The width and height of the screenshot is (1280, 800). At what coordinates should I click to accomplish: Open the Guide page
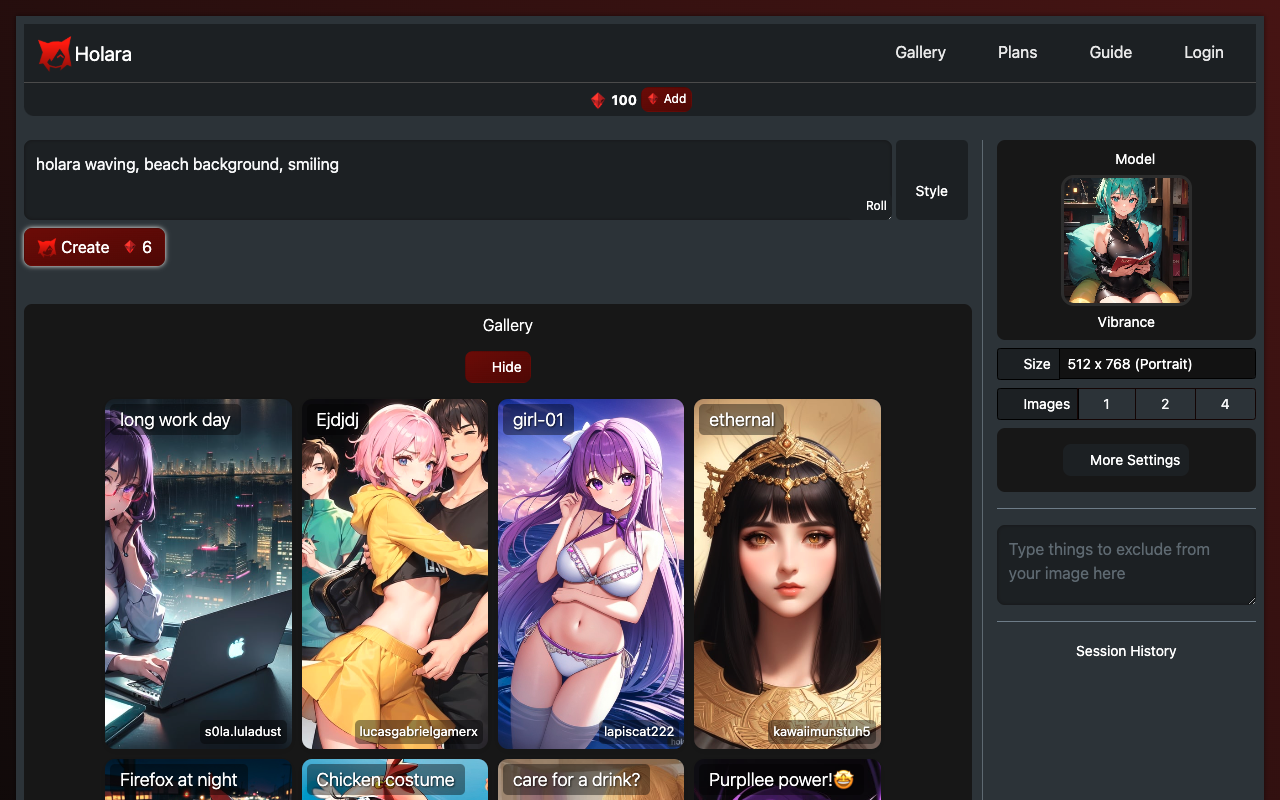tap(1110, 52)
